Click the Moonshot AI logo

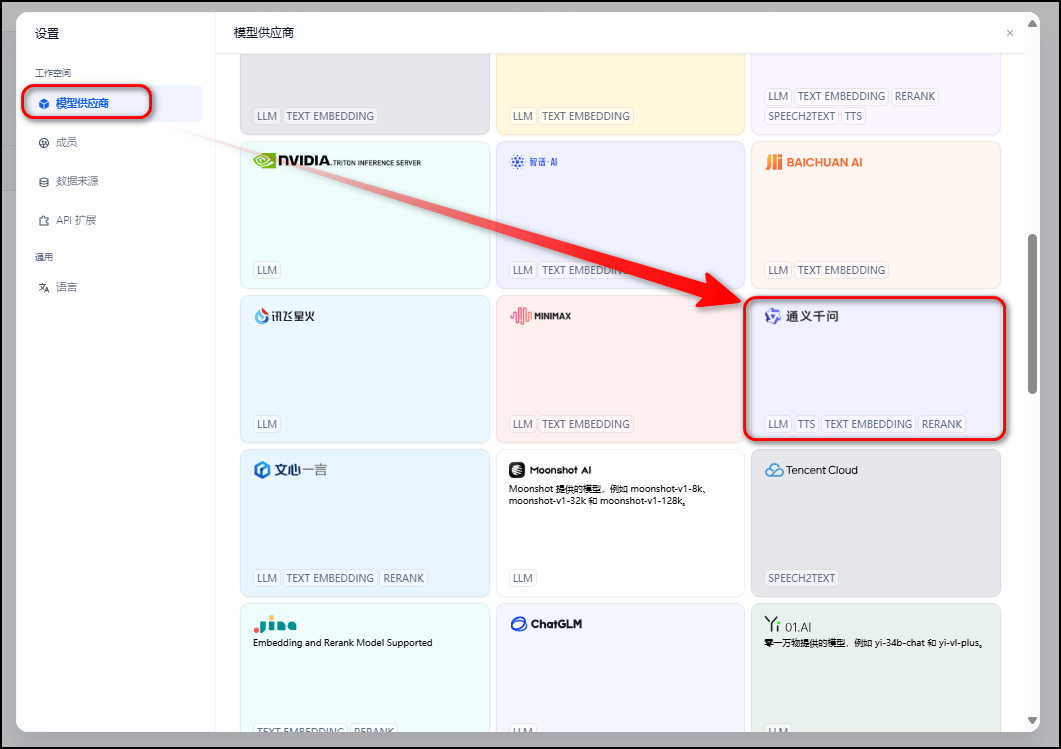550,470
